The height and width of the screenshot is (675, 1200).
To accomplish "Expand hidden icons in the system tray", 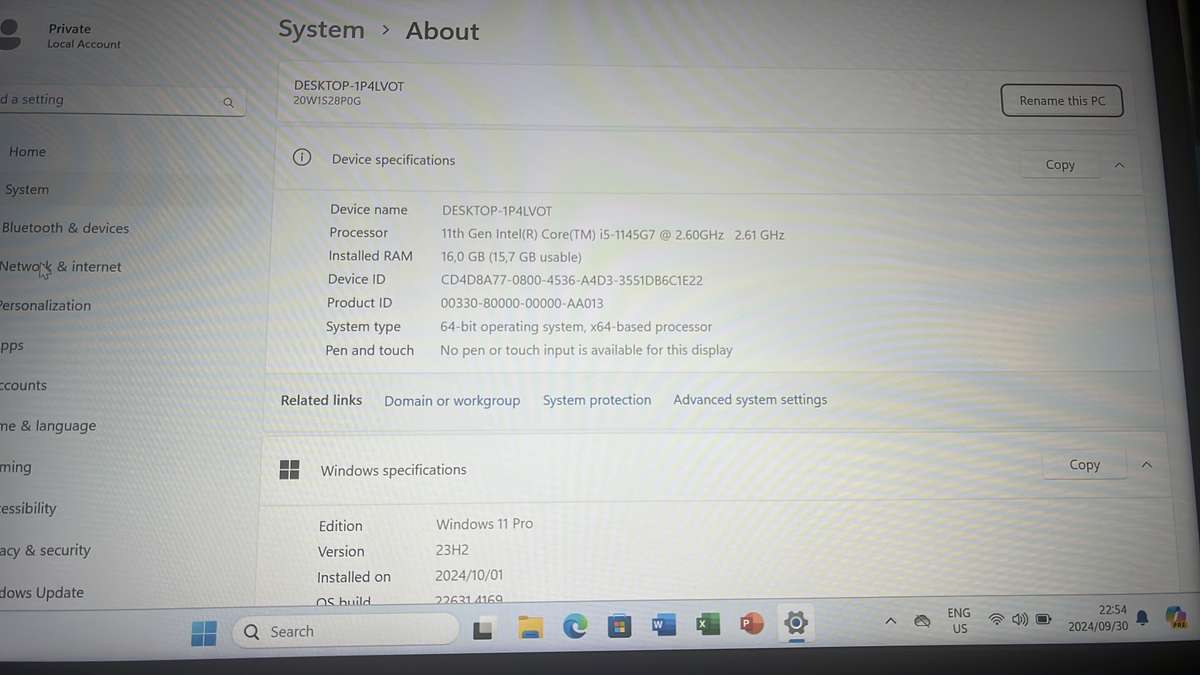I will 890,620.
